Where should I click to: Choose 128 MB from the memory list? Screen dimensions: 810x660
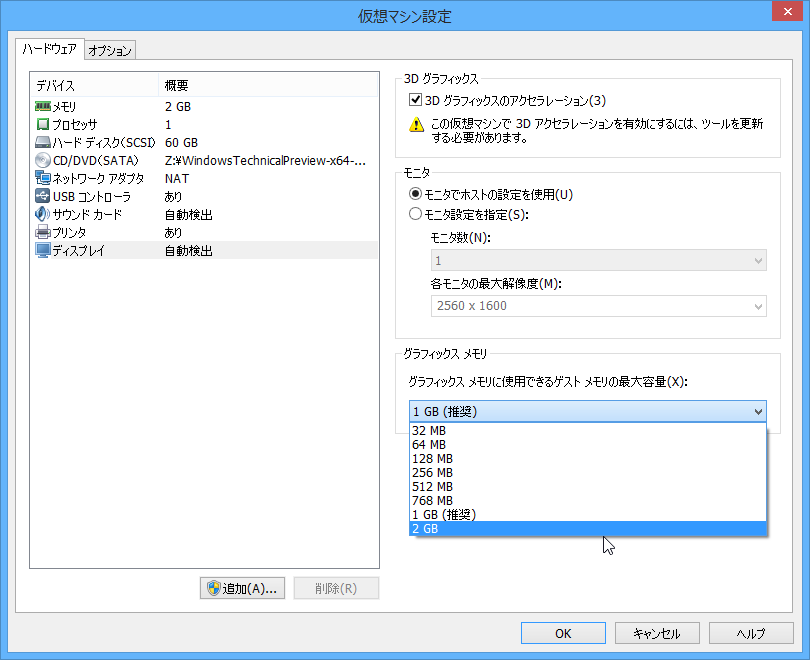coord(587,459)
